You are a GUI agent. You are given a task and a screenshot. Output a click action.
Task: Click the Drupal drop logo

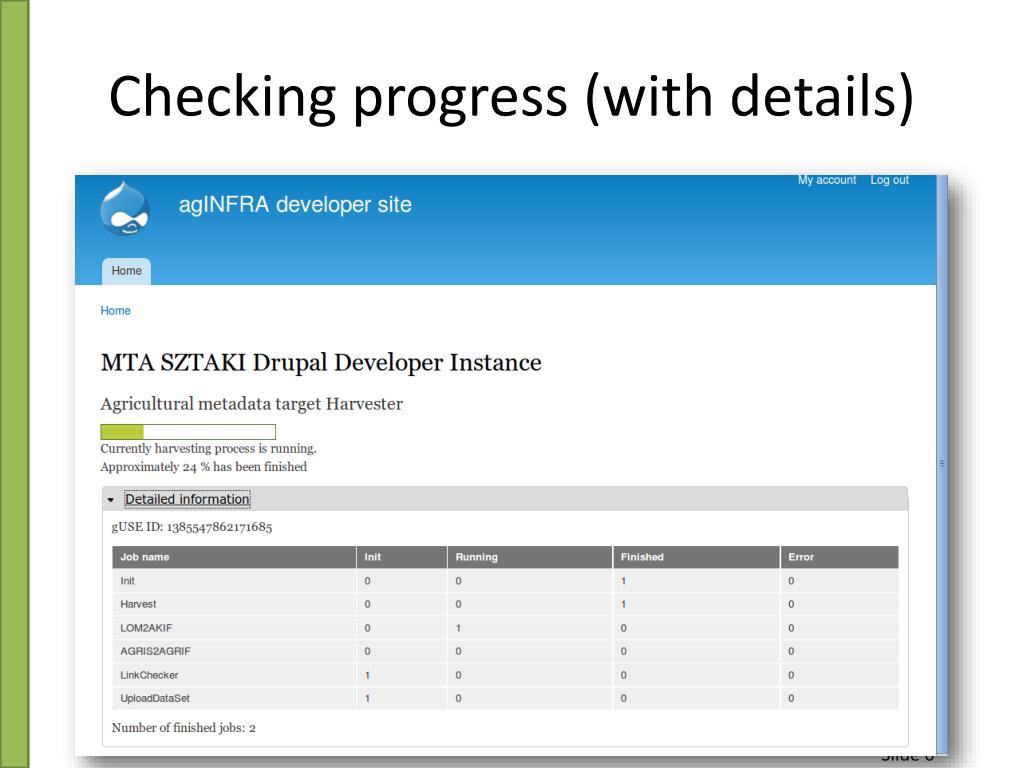point(125,209)
